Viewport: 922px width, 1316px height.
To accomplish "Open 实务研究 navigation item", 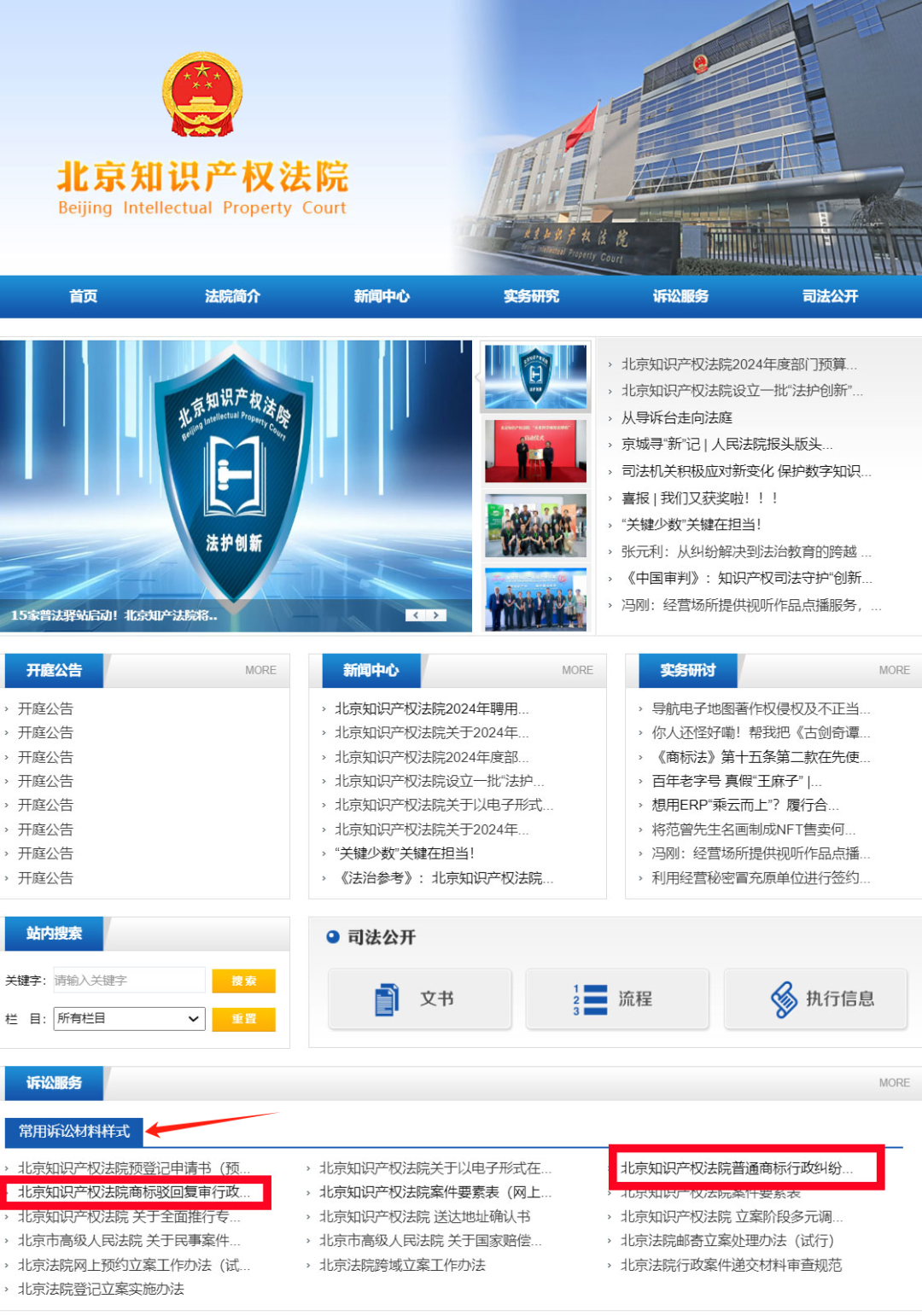I will 531,296.
